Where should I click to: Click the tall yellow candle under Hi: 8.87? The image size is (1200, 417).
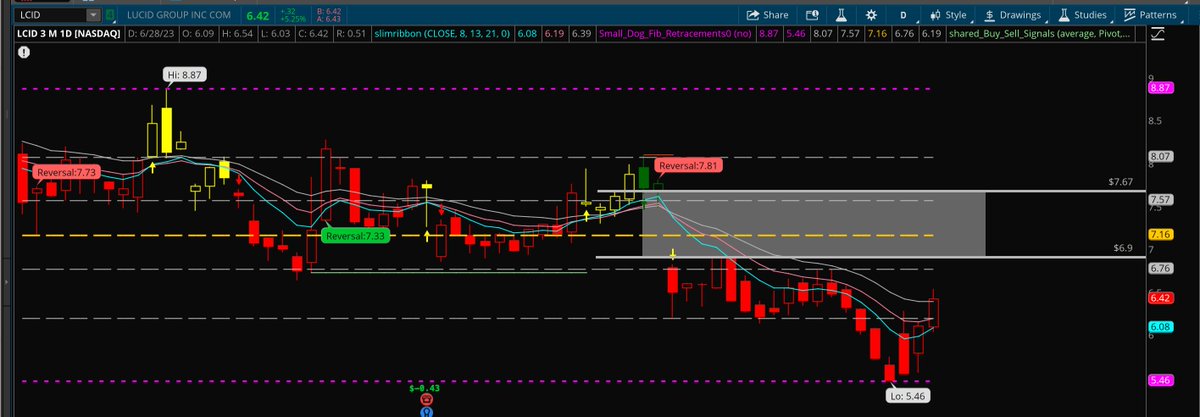point(169,131)
